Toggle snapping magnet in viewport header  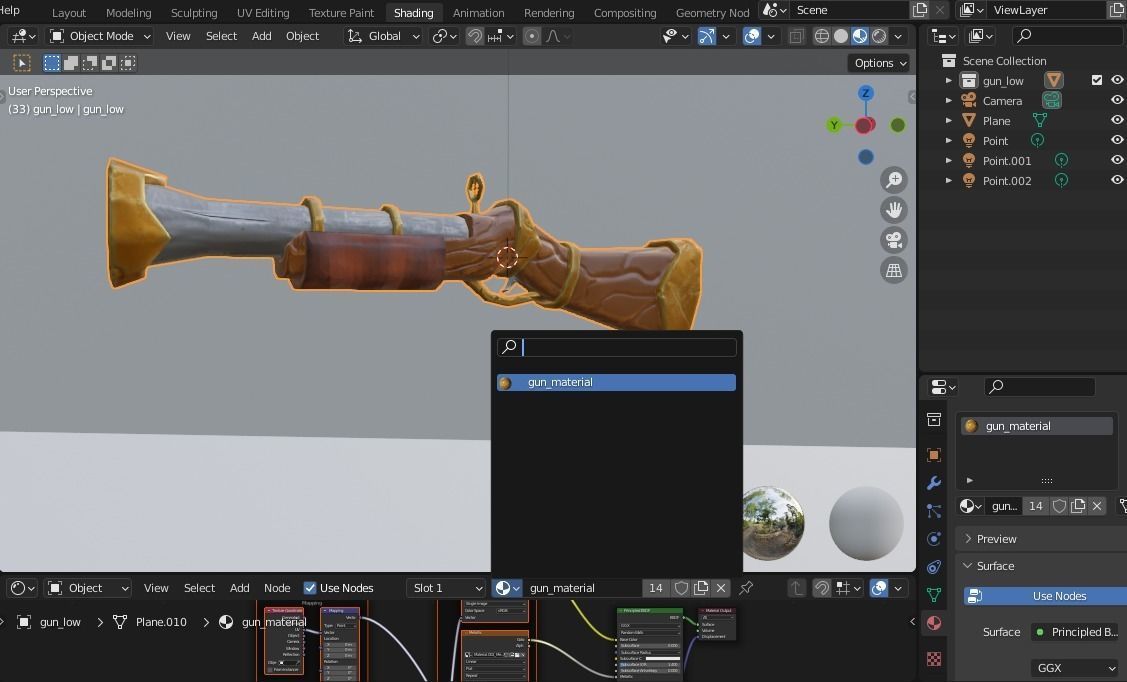click(x=474, y=36)
